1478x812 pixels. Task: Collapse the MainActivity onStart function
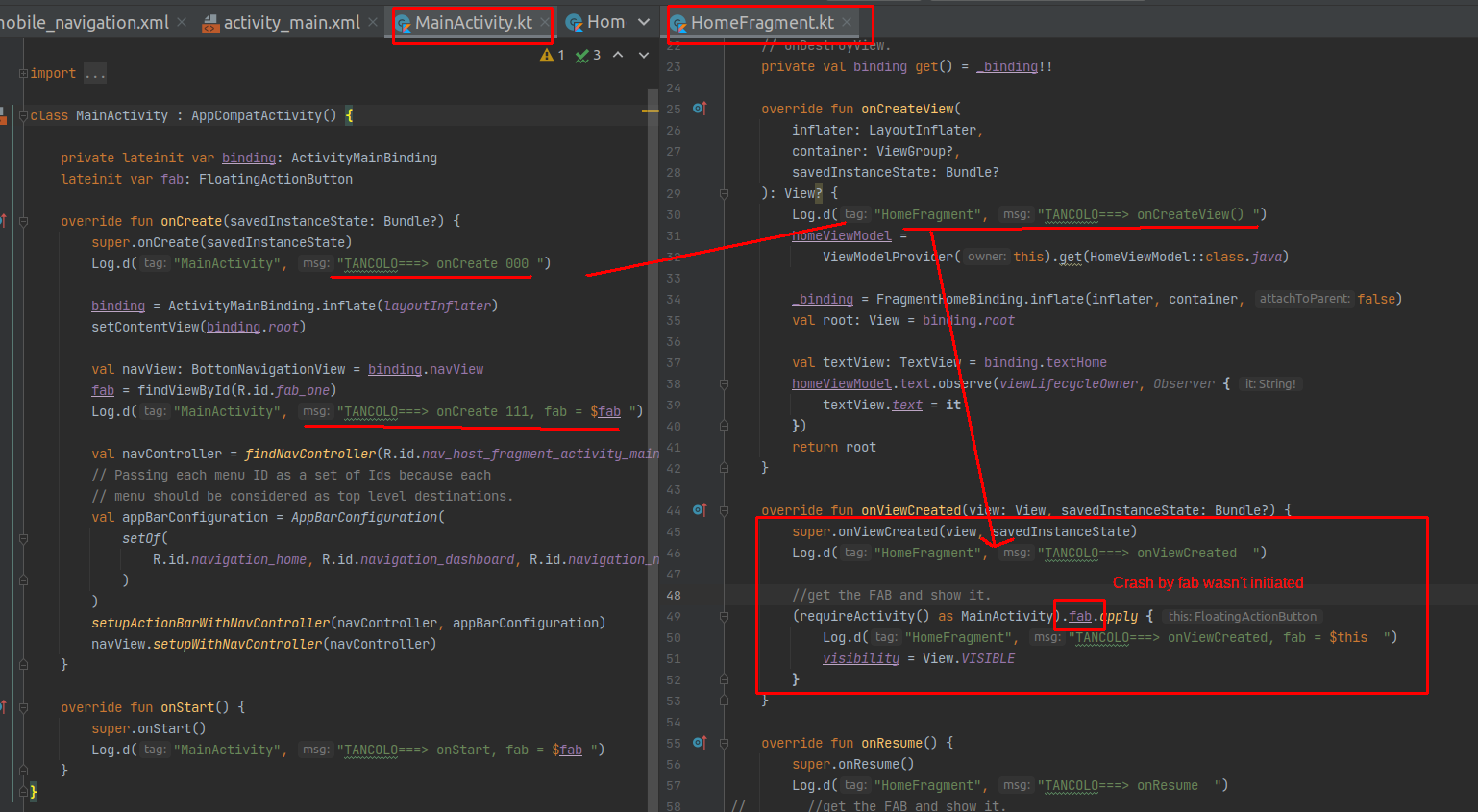pos(23,707)
